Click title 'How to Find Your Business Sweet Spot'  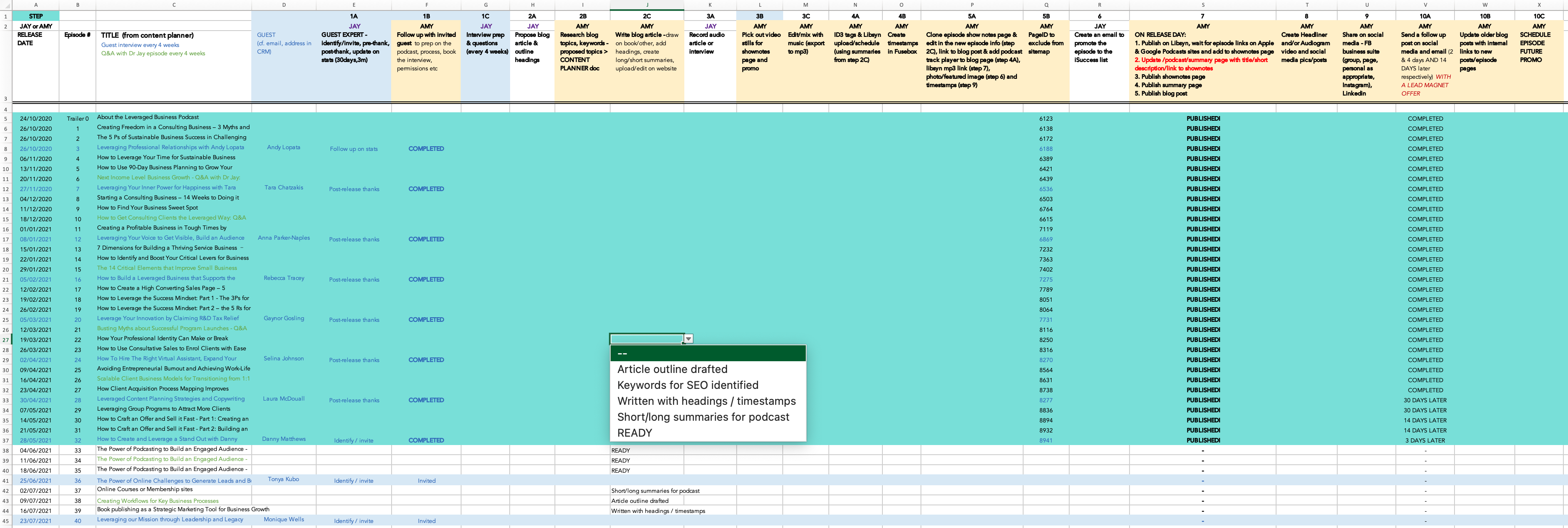coord(147,208)
